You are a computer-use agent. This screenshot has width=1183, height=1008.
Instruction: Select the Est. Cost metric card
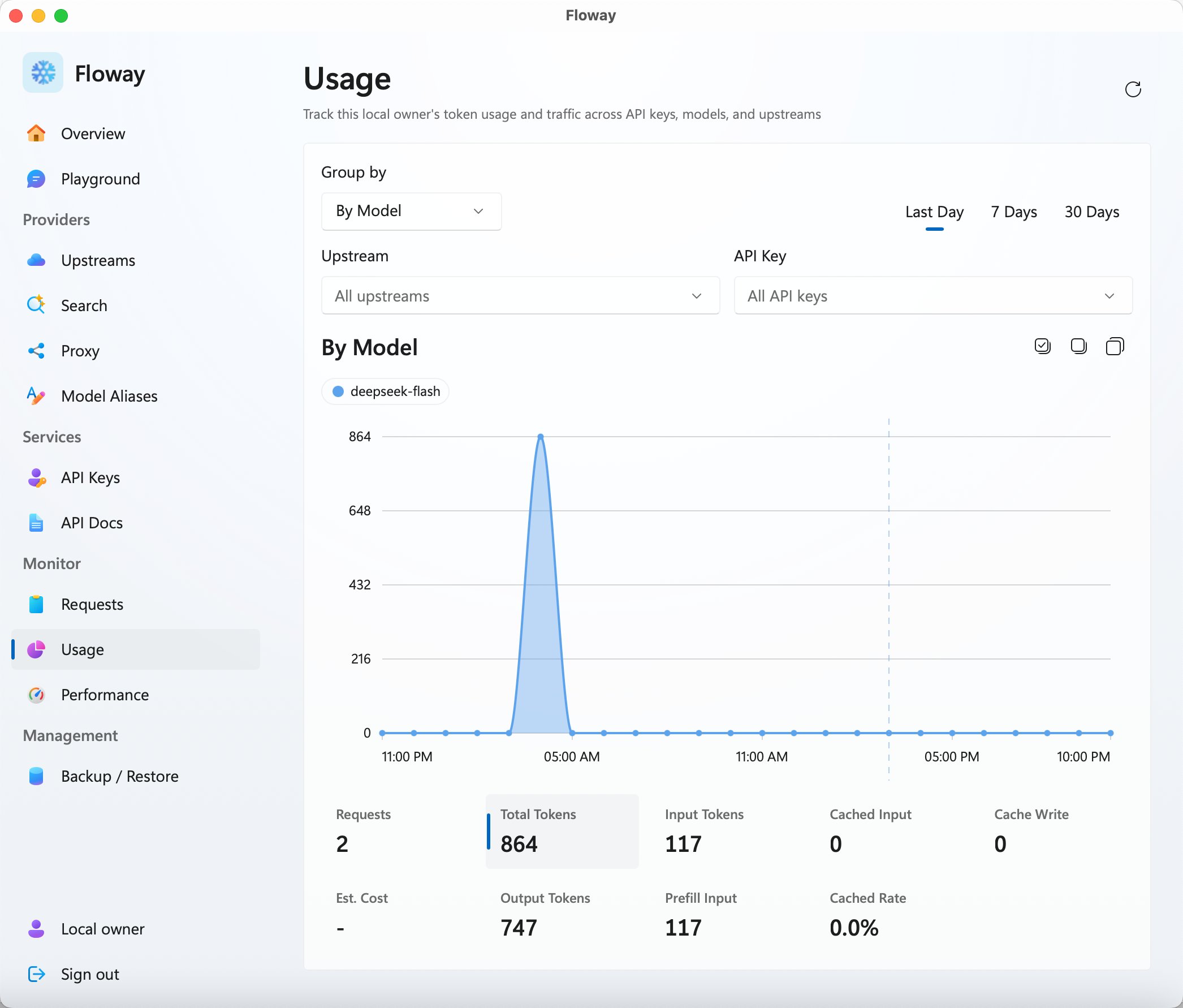[x=398, y=915]
